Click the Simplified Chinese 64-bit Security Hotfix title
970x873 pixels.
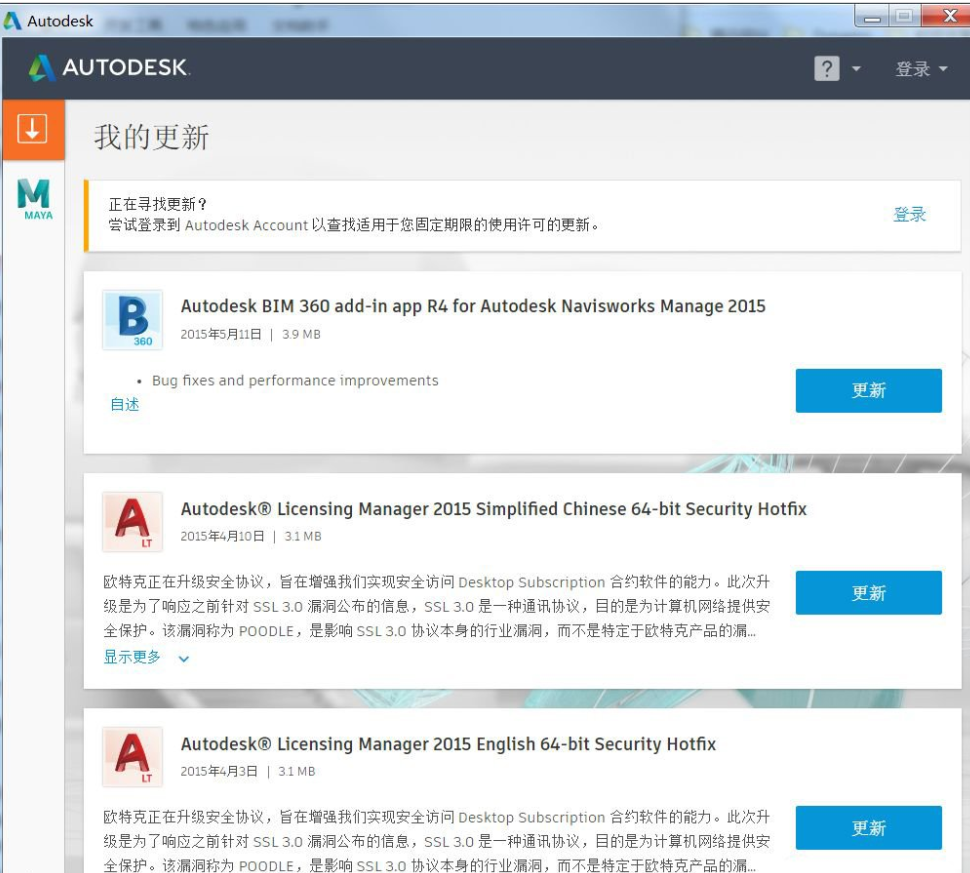[494, 509]
